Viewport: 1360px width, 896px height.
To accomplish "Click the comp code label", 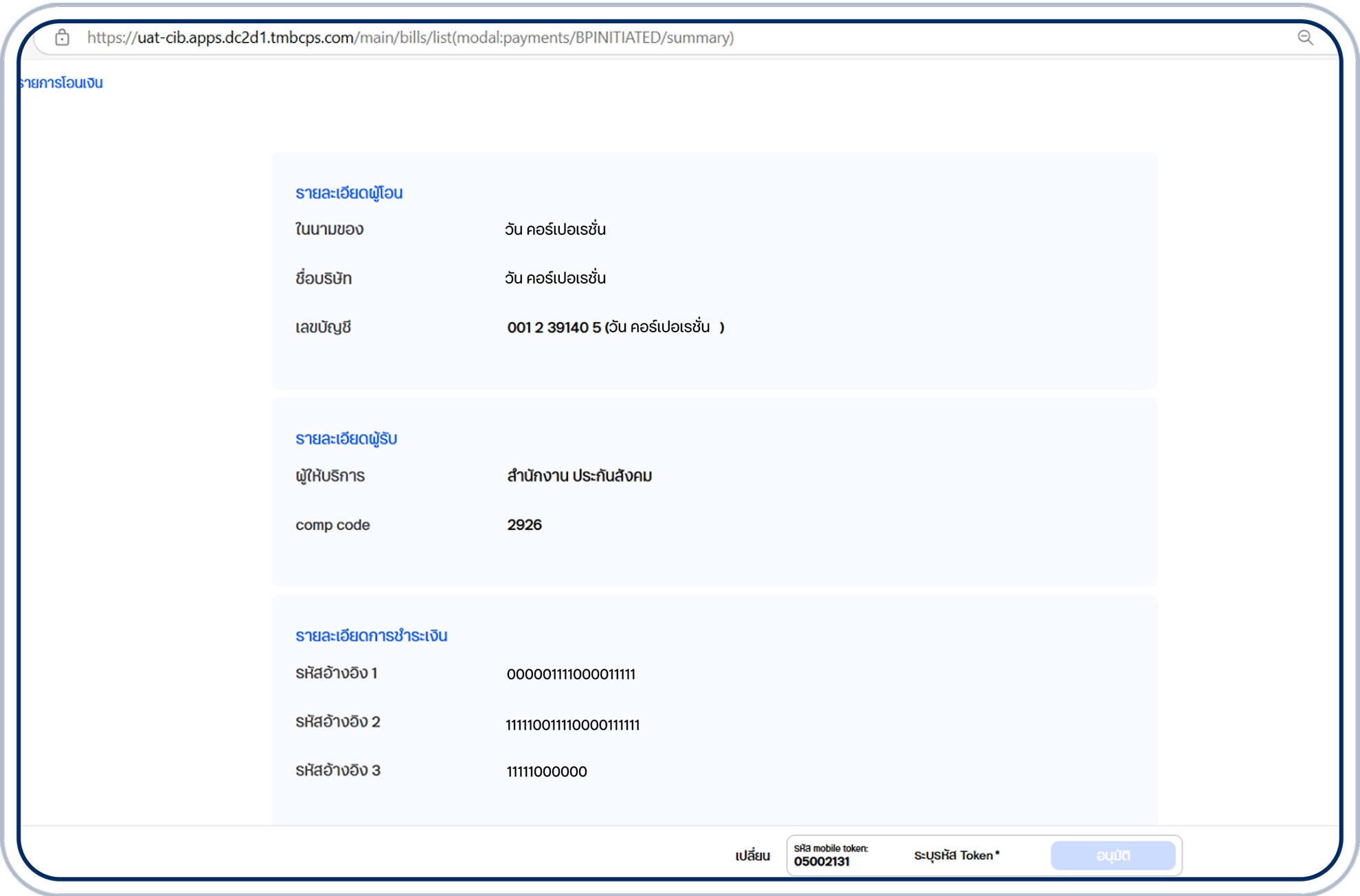I will point(332,525).
